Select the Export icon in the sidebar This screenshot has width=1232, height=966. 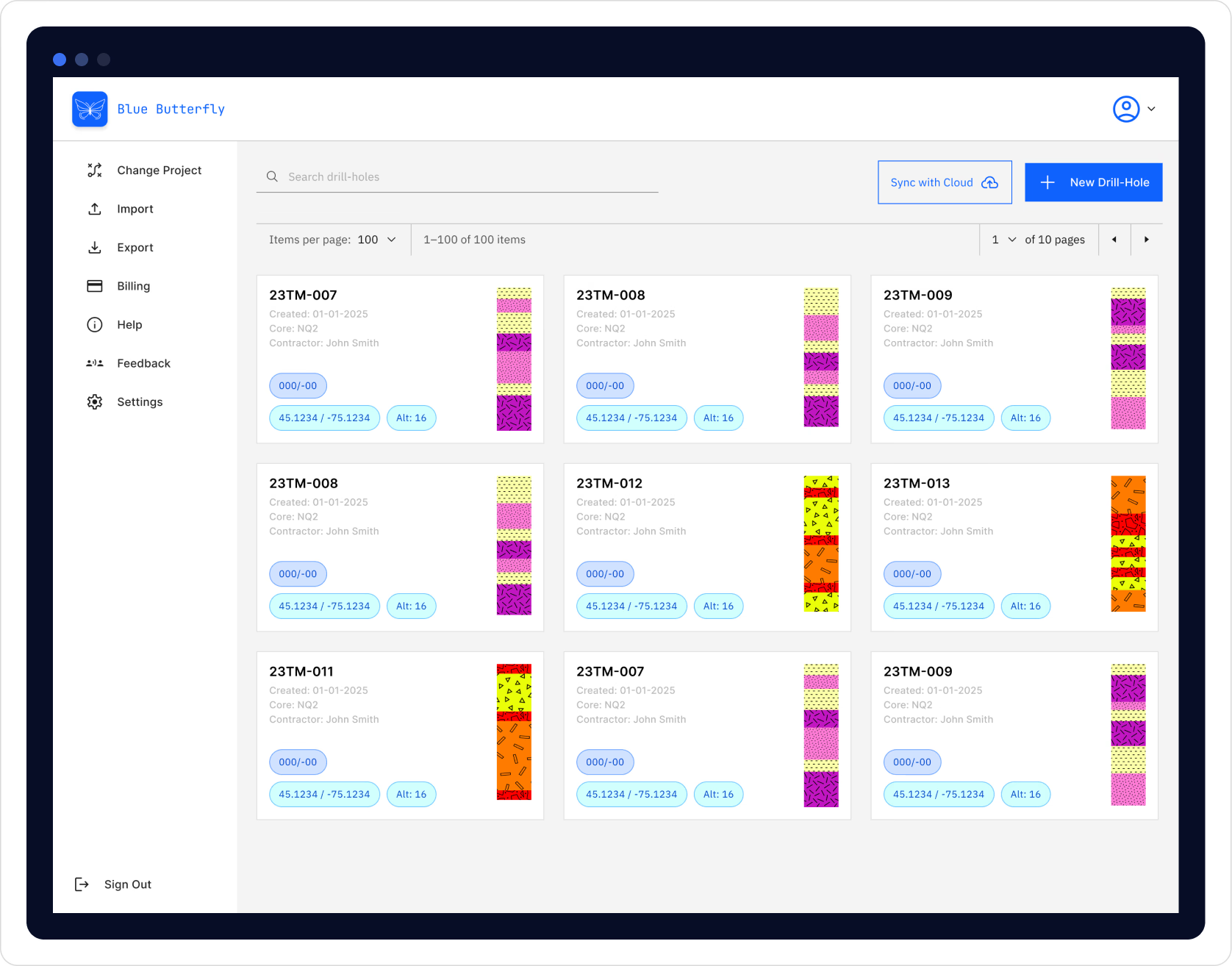[x=94, y=247]
